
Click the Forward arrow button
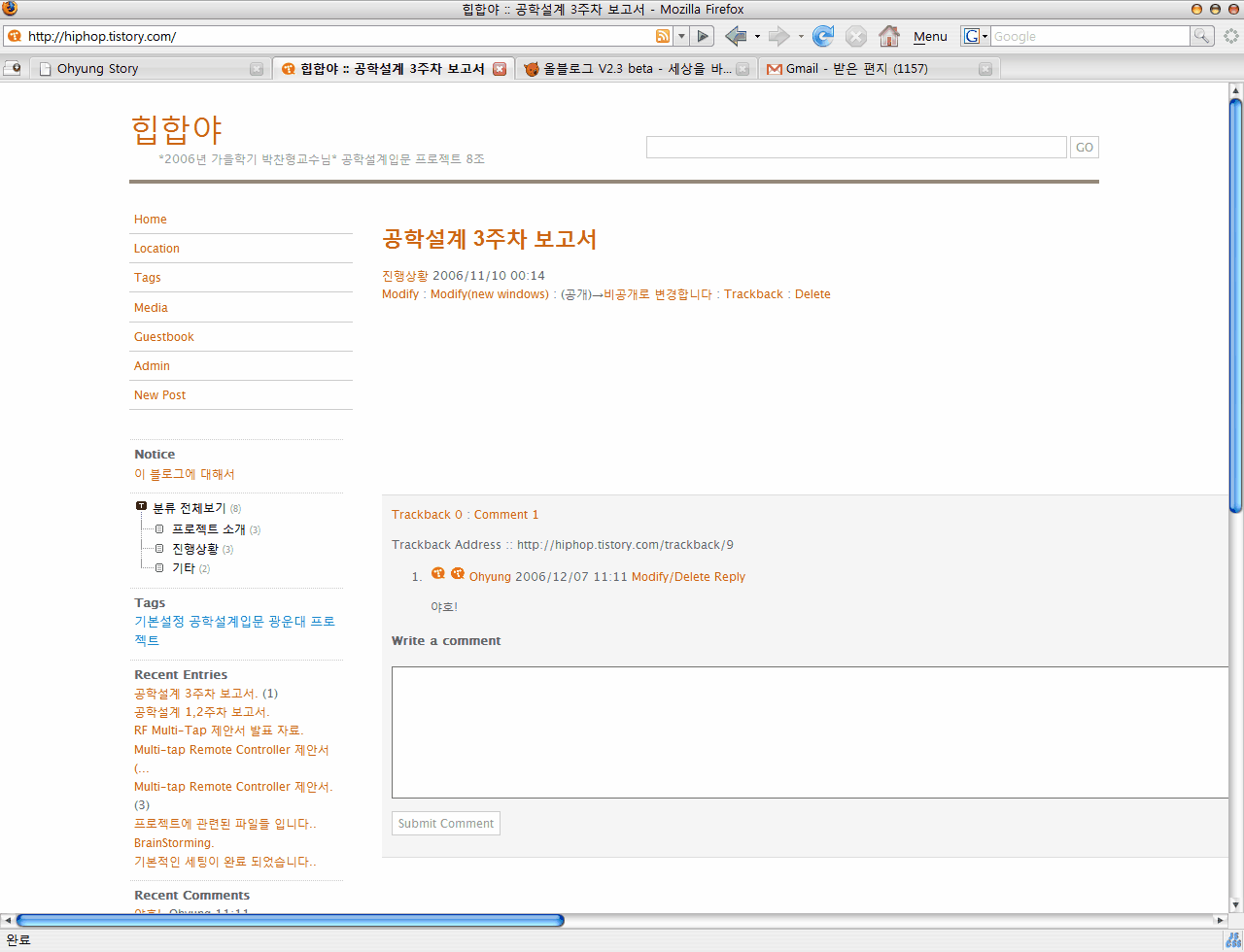tap(779, 36)
